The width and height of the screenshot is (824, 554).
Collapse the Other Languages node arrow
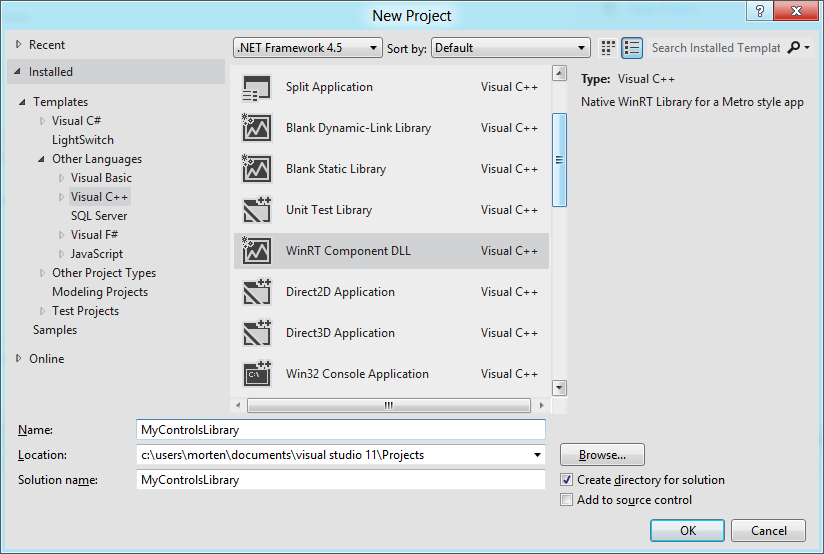point(41,159)
